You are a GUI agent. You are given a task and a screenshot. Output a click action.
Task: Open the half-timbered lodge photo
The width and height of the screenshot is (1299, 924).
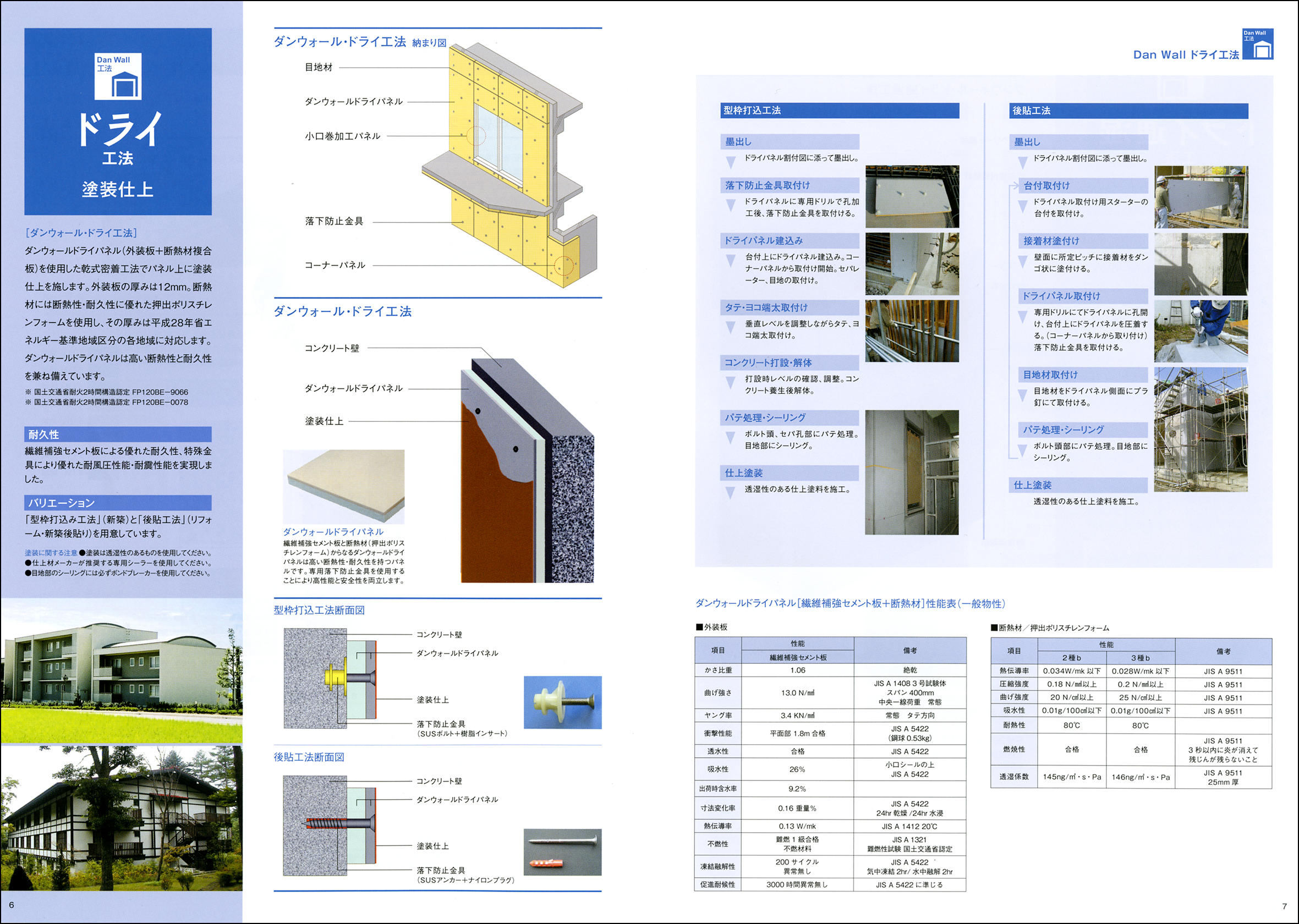click(121, 818)
